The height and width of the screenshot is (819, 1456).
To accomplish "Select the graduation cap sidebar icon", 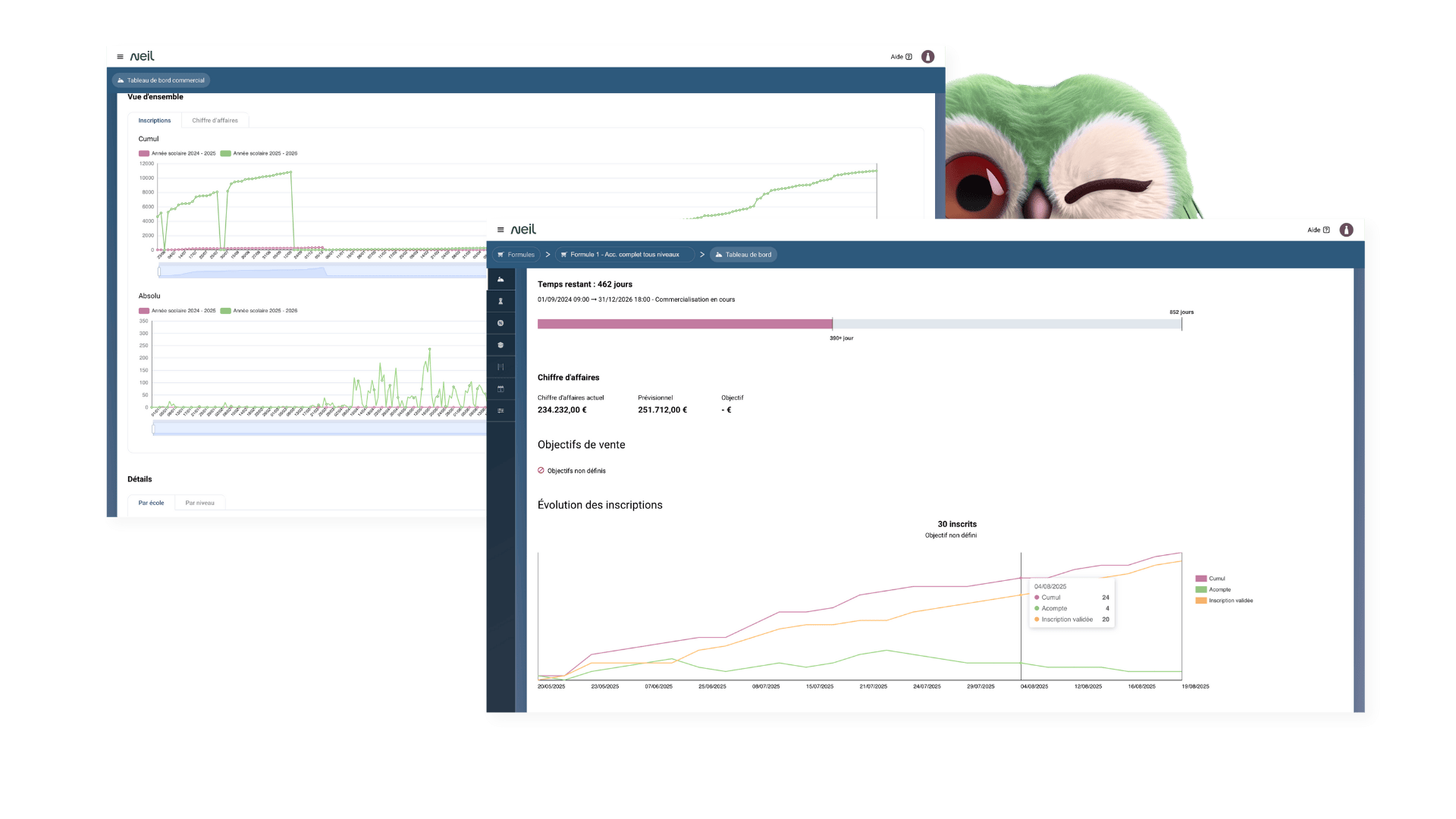I will pyautogui.click(x=500, y=345).
